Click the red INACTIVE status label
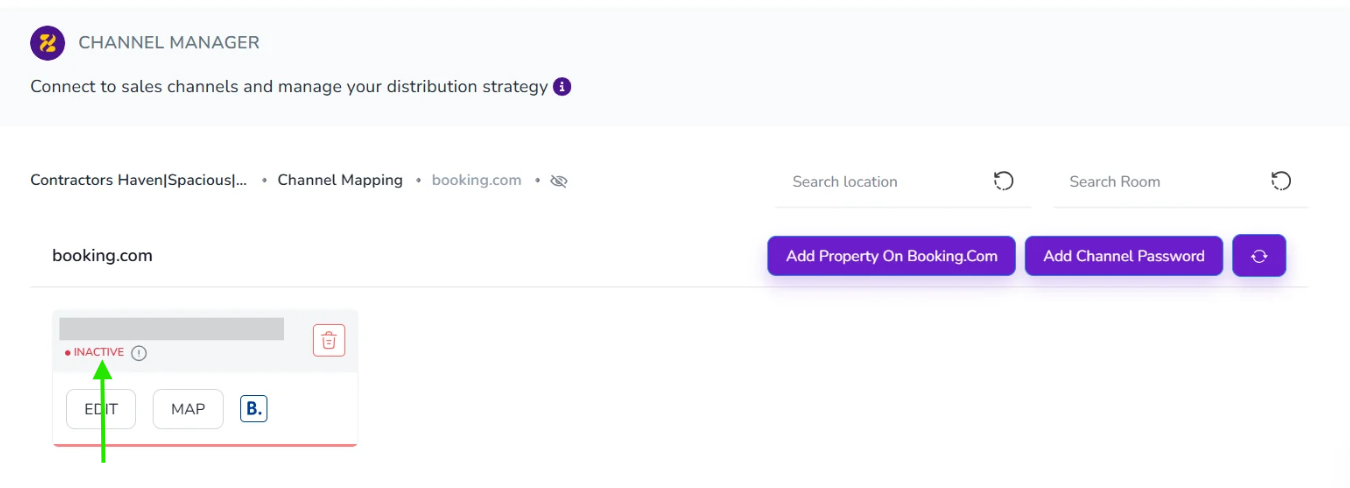The width and height of the screenshot is (1350, 488). coord(98,353)
